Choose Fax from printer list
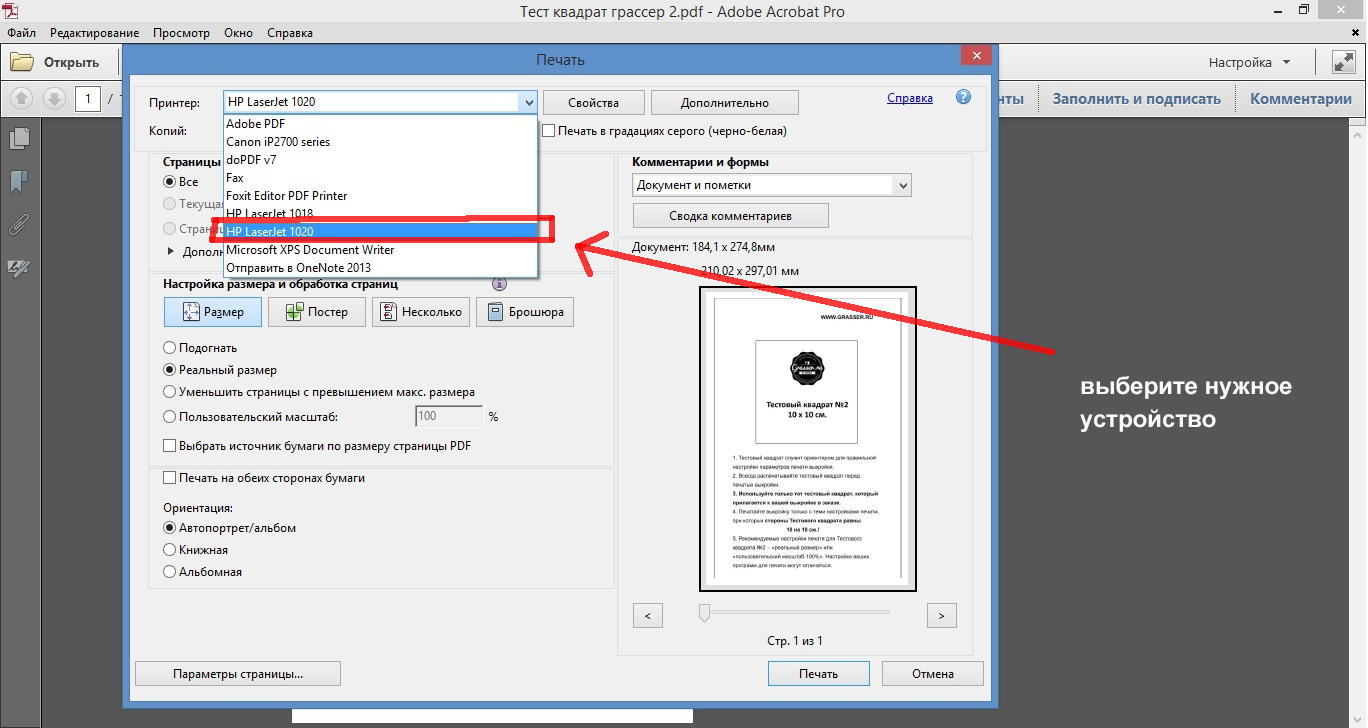This screenshot has width=1368, height=728. tap(381, 178)
